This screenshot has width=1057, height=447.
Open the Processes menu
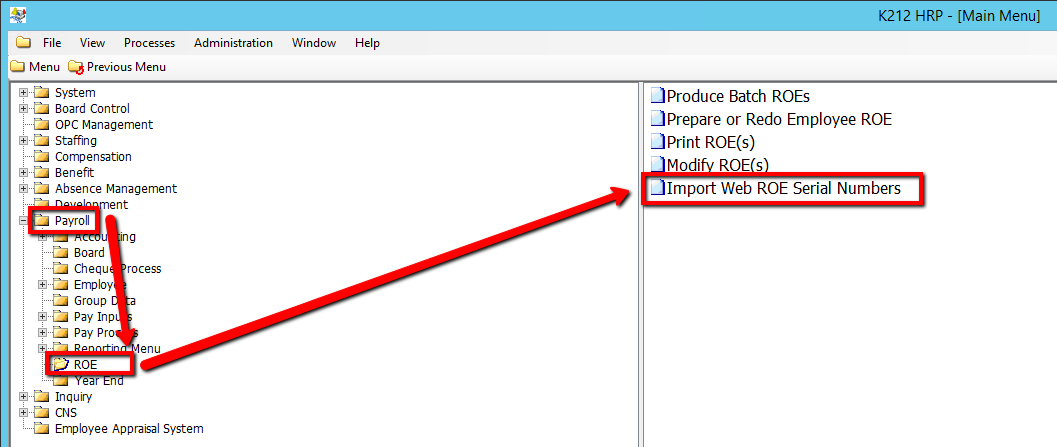pyautogui.click(x=149, y=43)
